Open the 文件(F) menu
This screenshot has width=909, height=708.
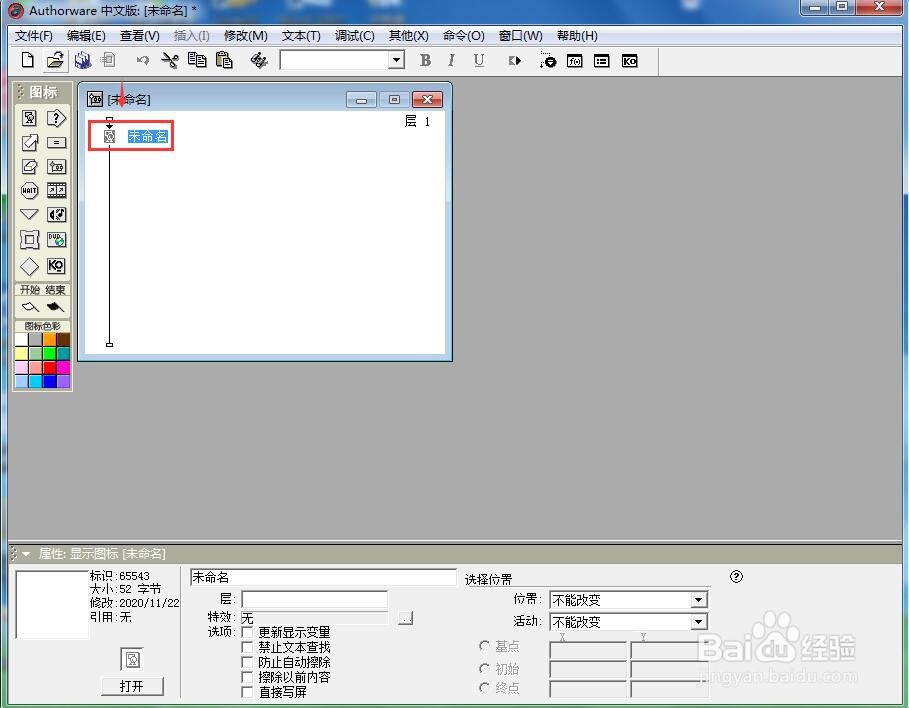click(34, 36)
